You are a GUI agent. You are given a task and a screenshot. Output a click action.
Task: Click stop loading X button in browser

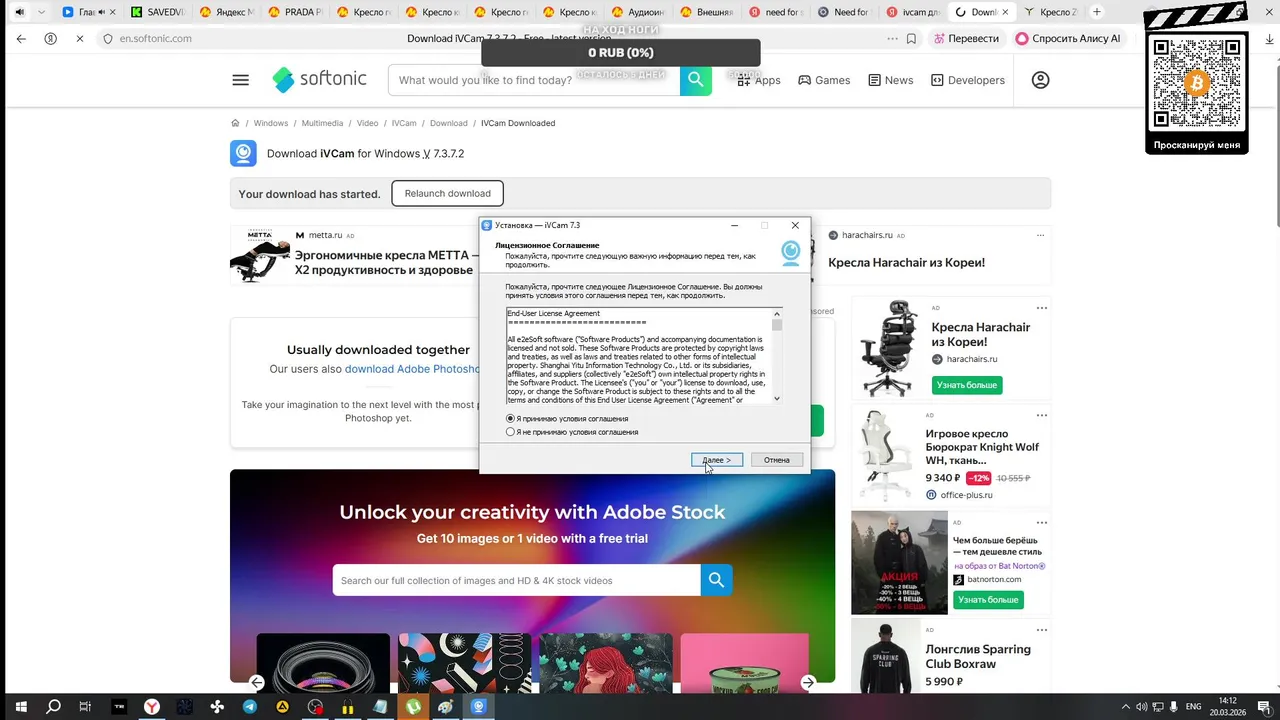pyautogui.click(x=79, y=38)
